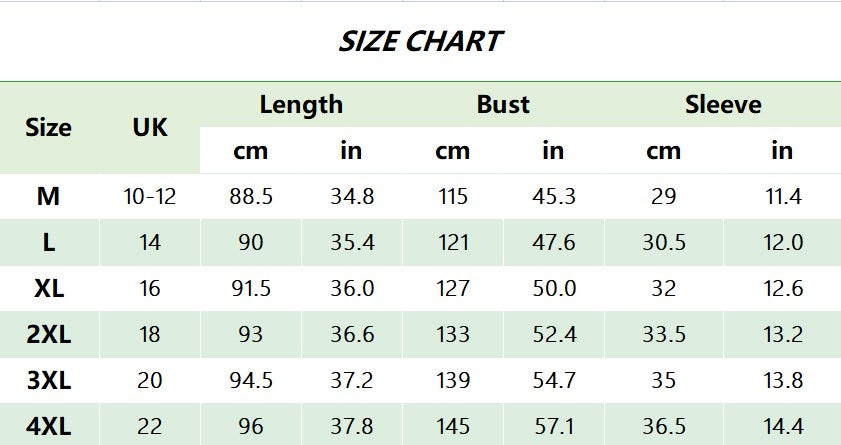Click the M size row label
This screenshot has width=841, height=445.
[x=49, y=196]
